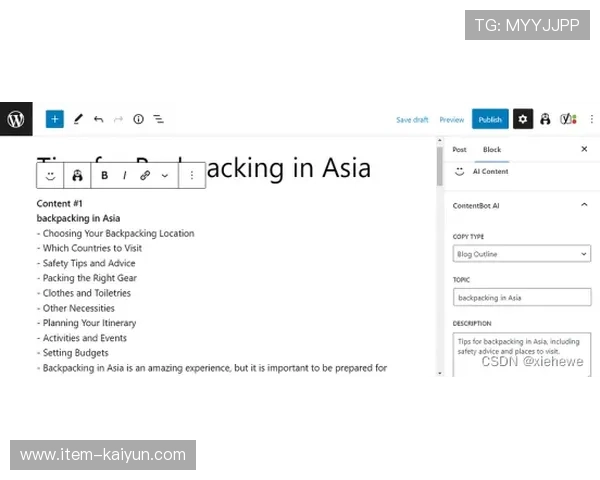
Task: Click the Topic input field
Action: click(x=522, y=297)
